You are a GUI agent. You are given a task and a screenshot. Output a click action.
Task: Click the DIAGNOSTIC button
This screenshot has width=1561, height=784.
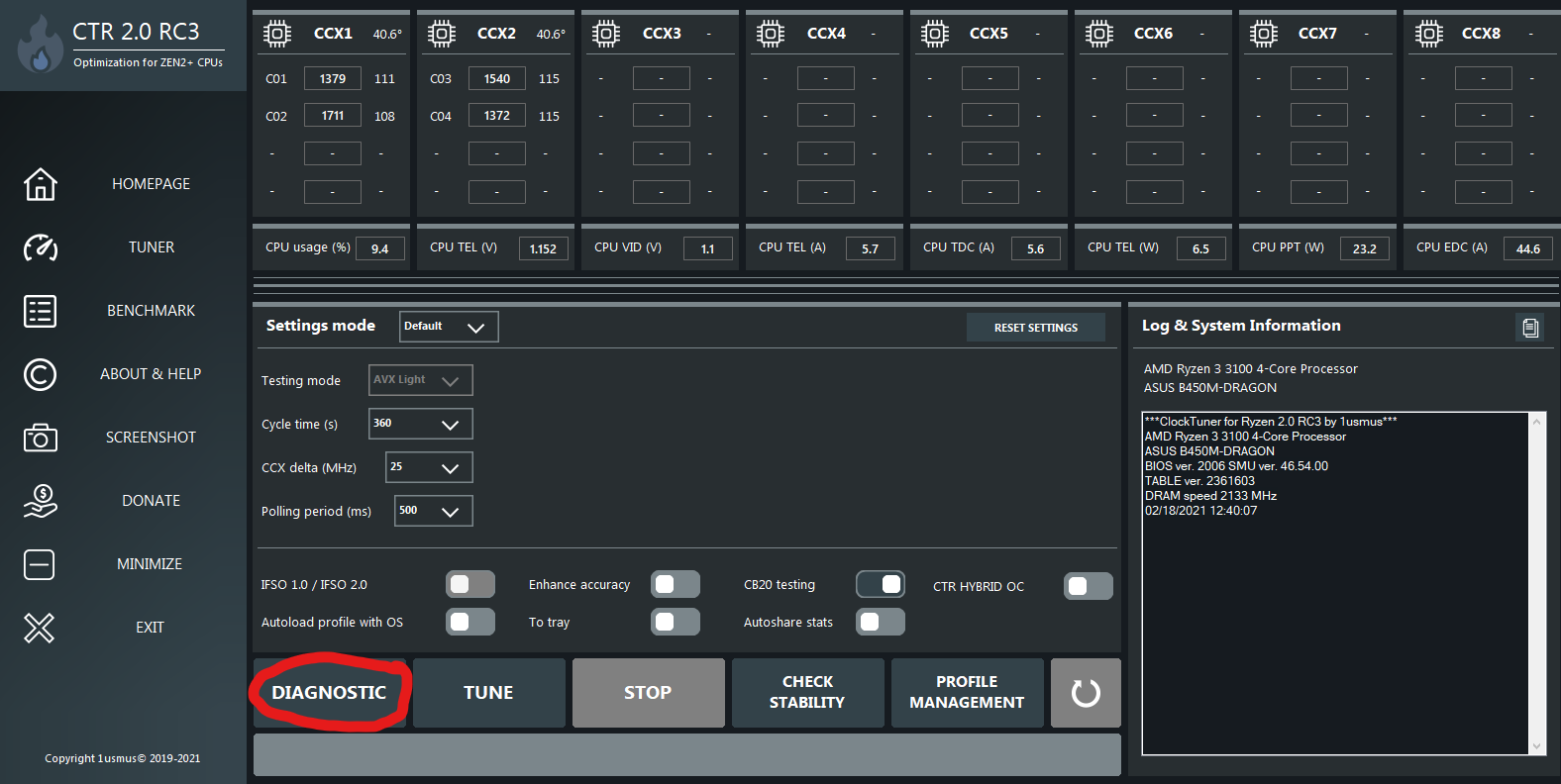point(330,693)
